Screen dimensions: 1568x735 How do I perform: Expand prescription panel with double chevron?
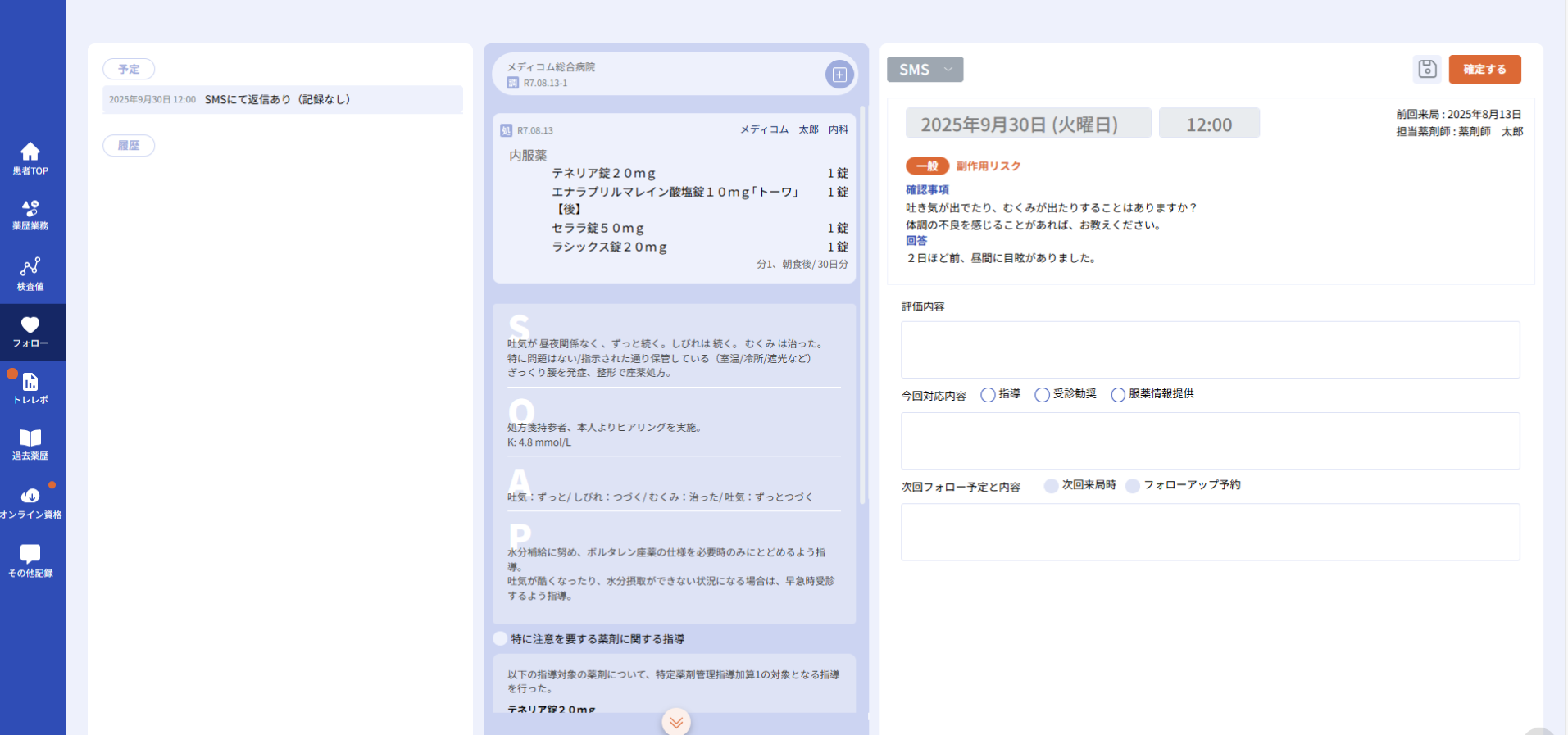click(x=676, y=722)
